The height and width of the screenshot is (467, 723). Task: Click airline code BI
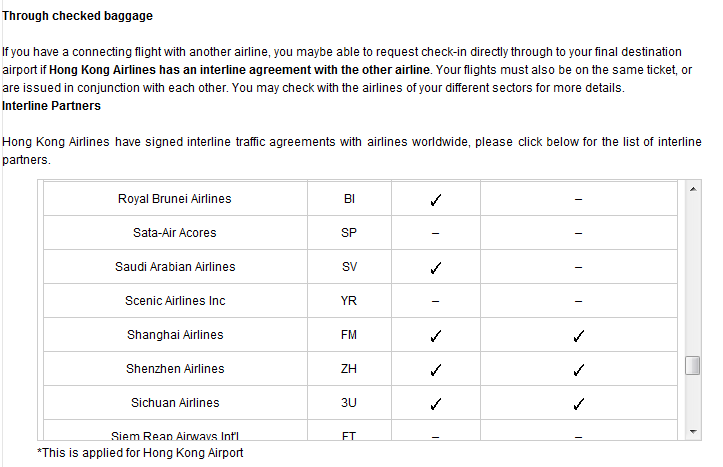(349, 199)
